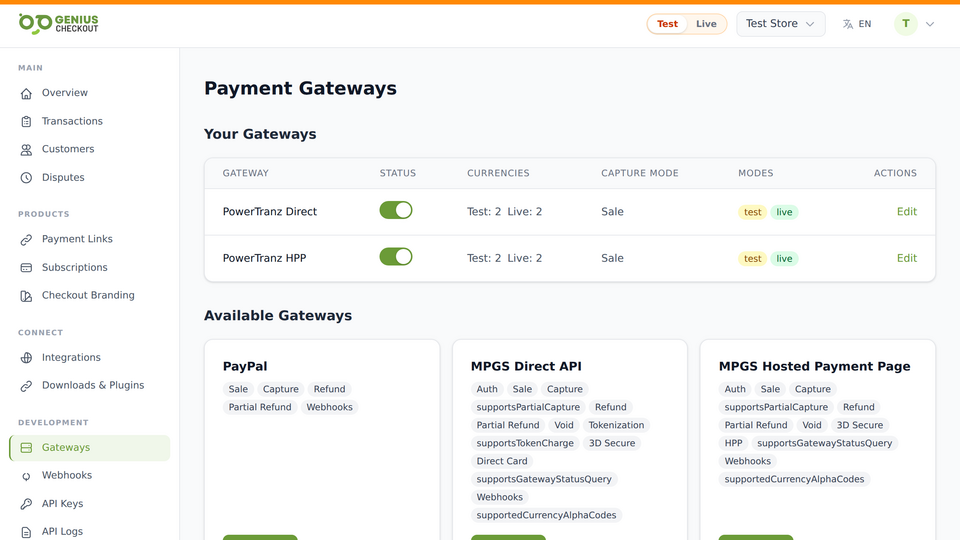Click the Payment Links chain icon
The width and height of the screenshot is (960, 540).
click(x=26, y=239)
